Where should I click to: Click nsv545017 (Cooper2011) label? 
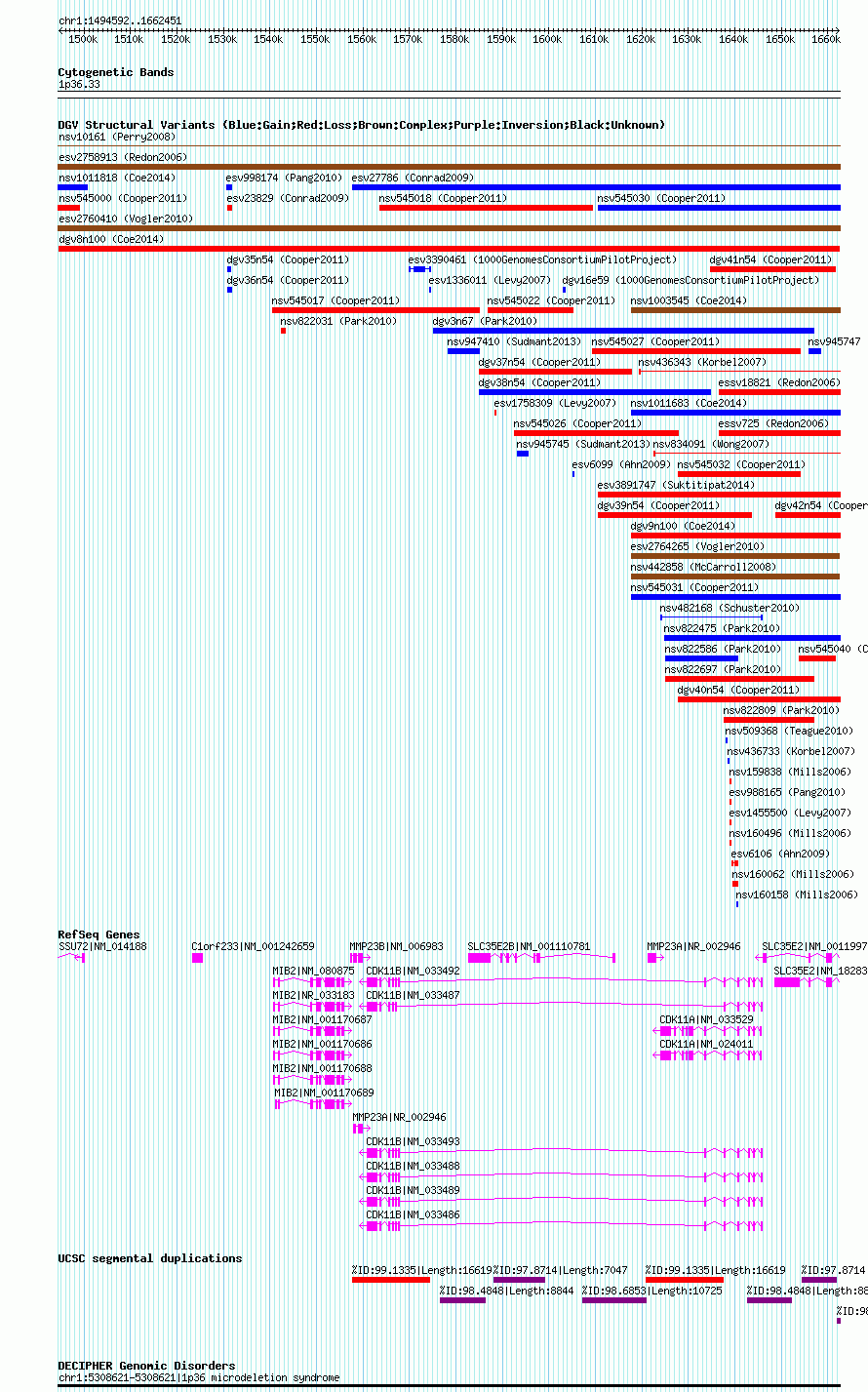[335, 300]
